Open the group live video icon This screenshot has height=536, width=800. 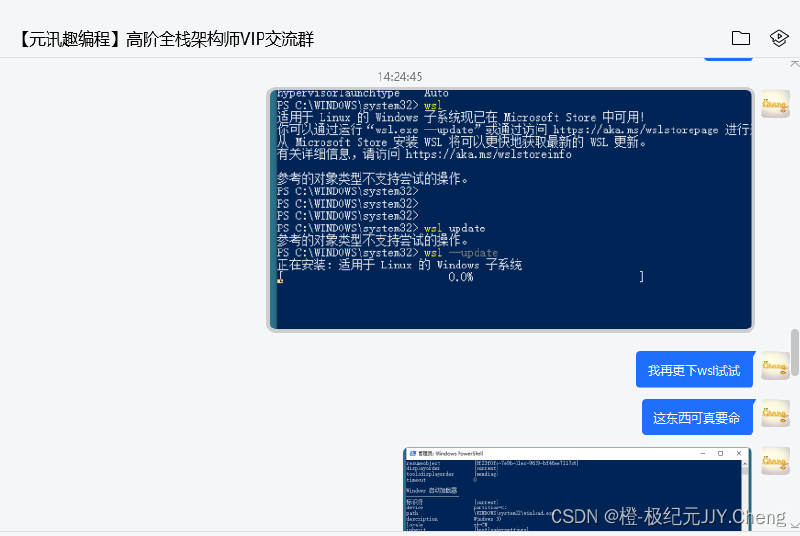[x=779, y=38]
